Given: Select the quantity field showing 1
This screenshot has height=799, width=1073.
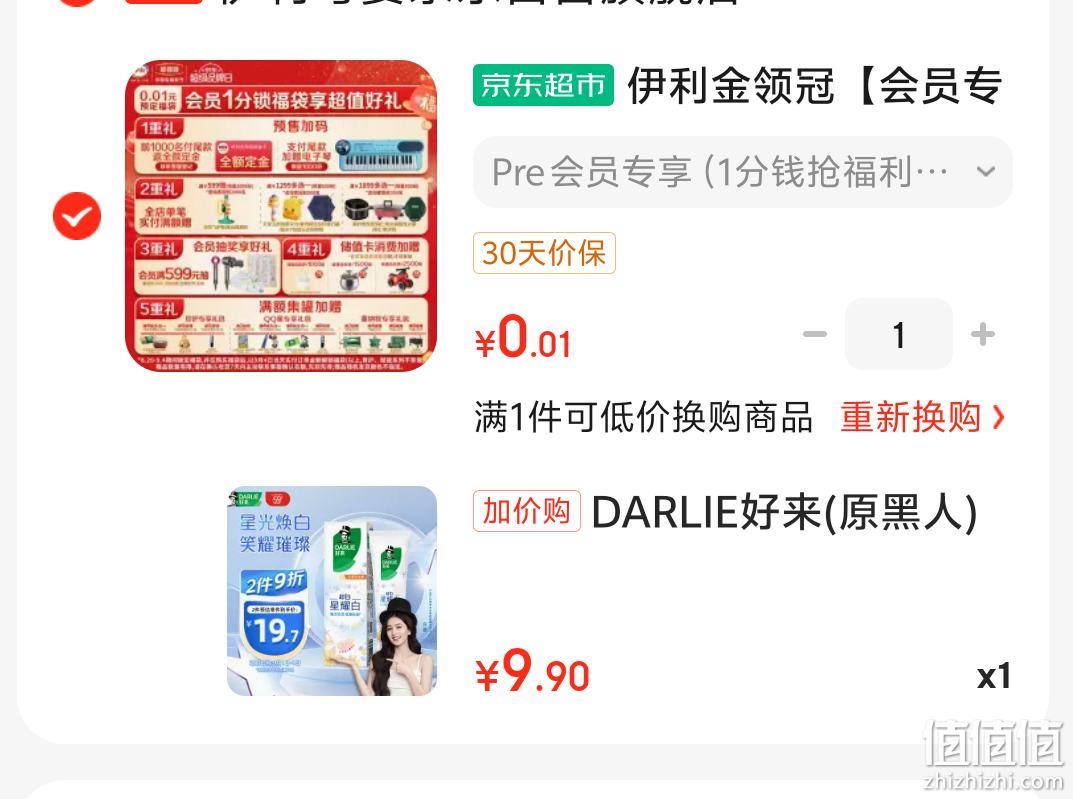Looking at the screenshot, I should (899, 335).
